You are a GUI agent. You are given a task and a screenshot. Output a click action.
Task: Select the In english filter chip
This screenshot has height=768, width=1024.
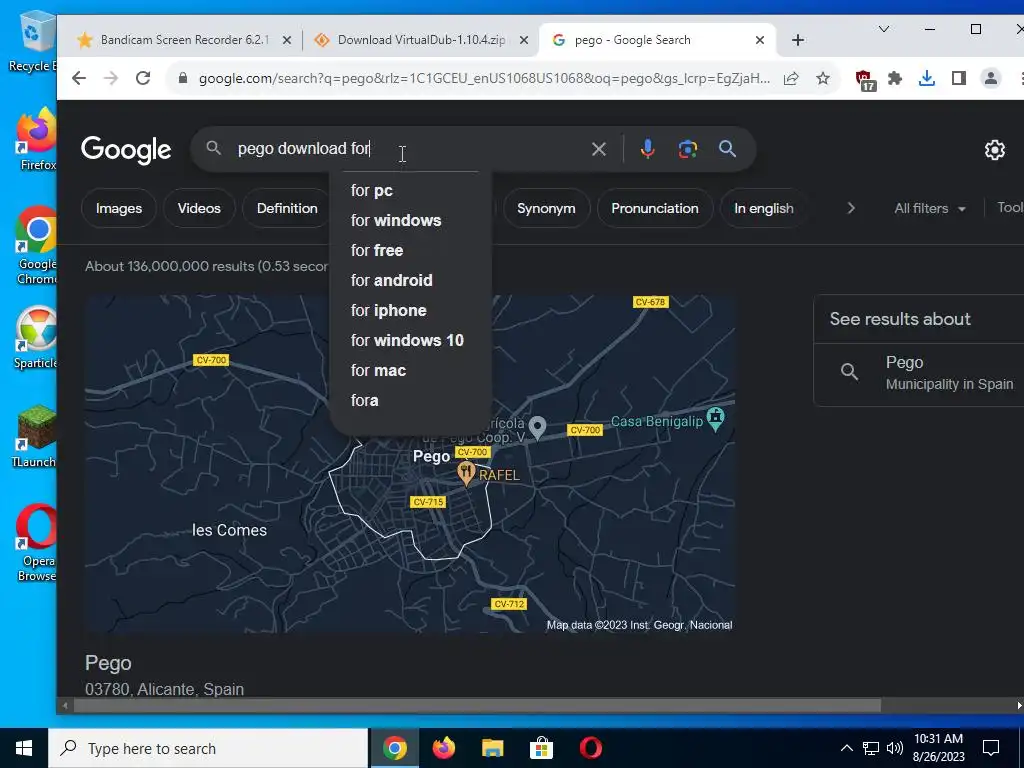(763, 208)
